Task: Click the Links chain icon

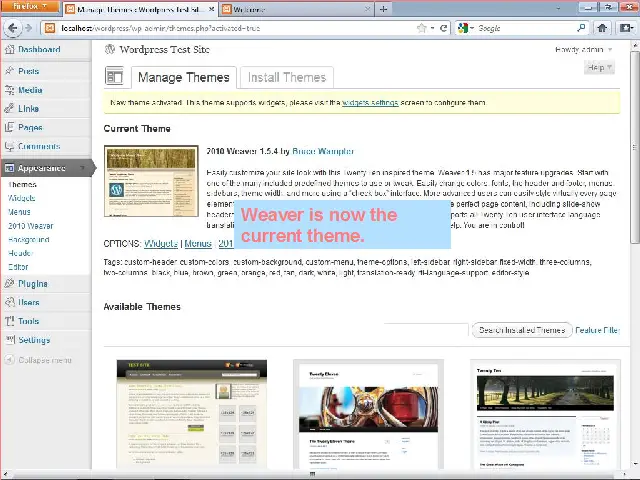Action: [9, 109]
